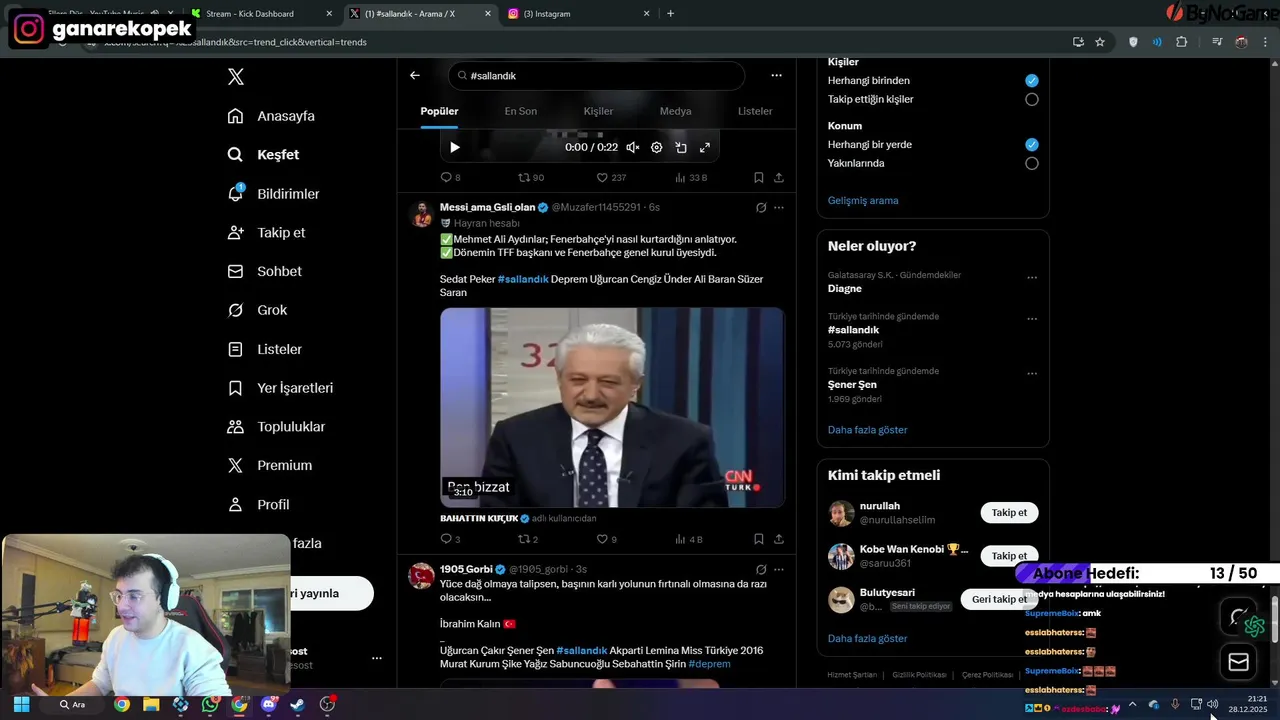Open Windows Start menu
This screenshot has height=720, width=1280.
(x=21, y=704)
